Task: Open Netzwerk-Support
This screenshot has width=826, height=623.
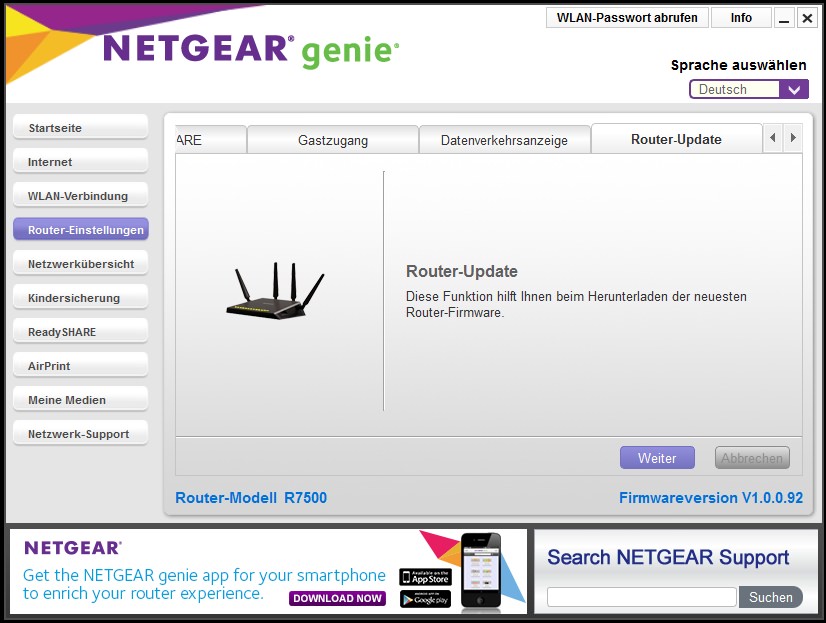Action: coord(81,434)
